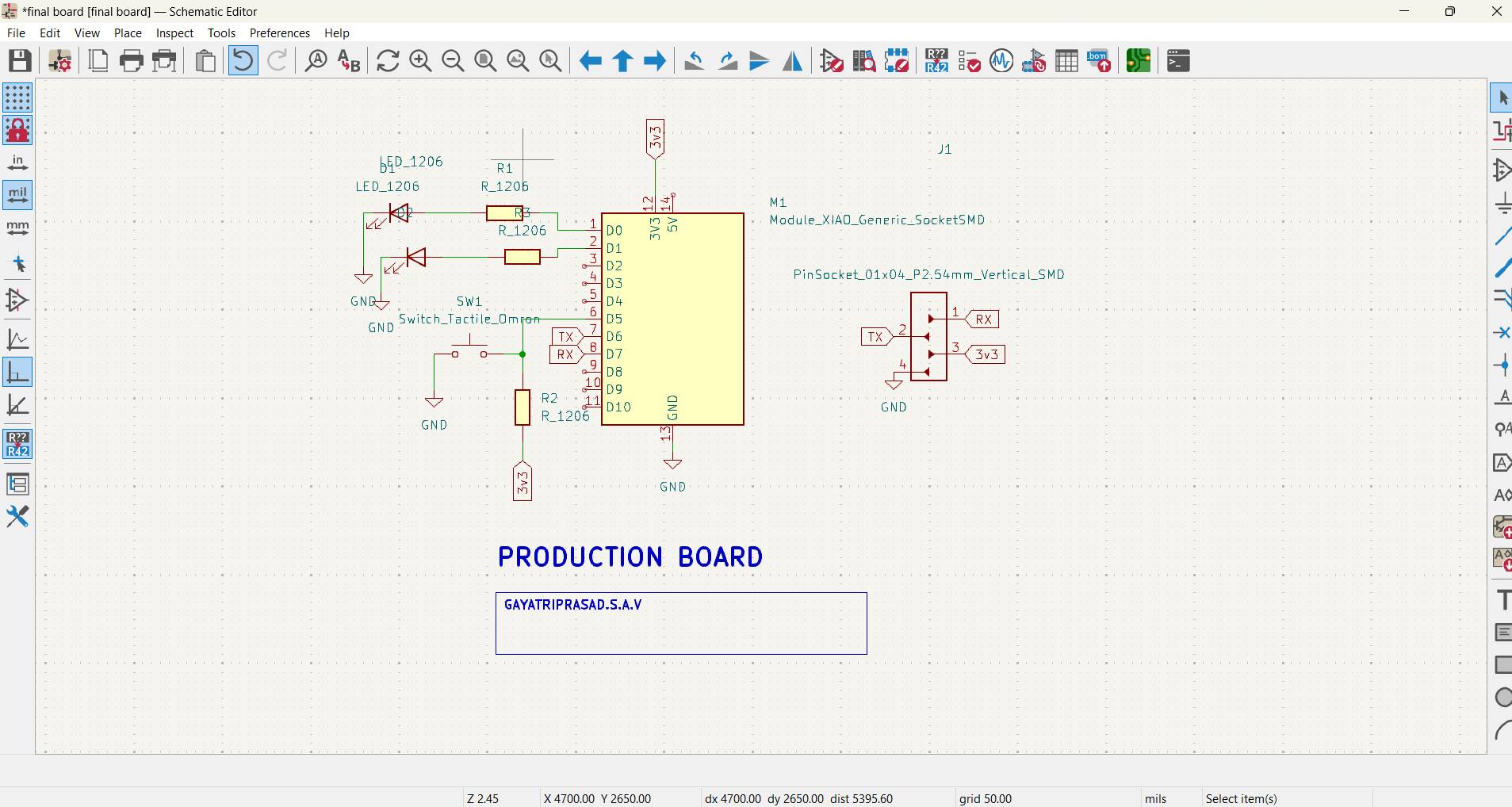The width and height of the screenshot is (1512, 807).
Task: Show the hierarchy navigator panel
Action: click(x=17, y=484)
